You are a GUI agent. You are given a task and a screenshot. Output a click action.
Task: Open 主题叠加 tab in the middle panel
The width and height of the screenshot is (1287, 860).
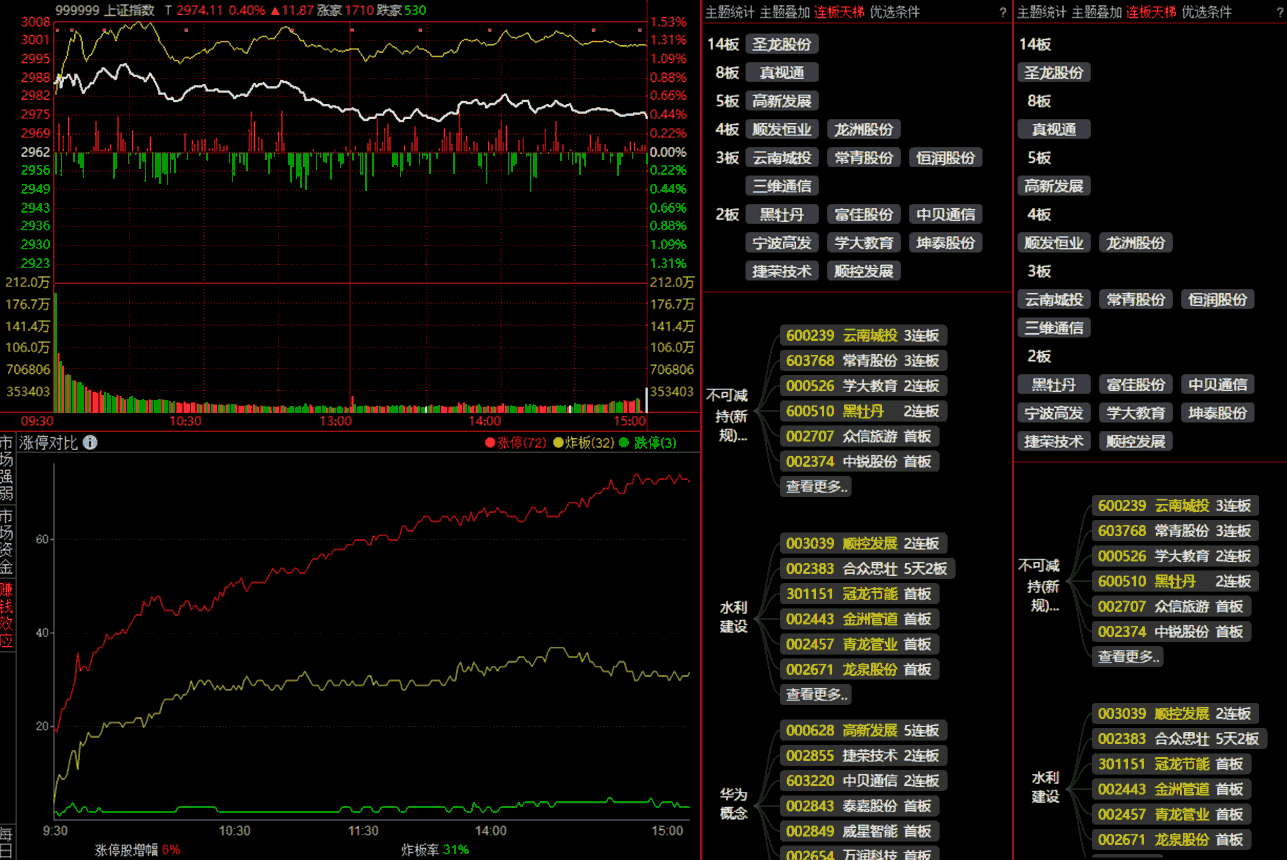(x=785, y=12)
